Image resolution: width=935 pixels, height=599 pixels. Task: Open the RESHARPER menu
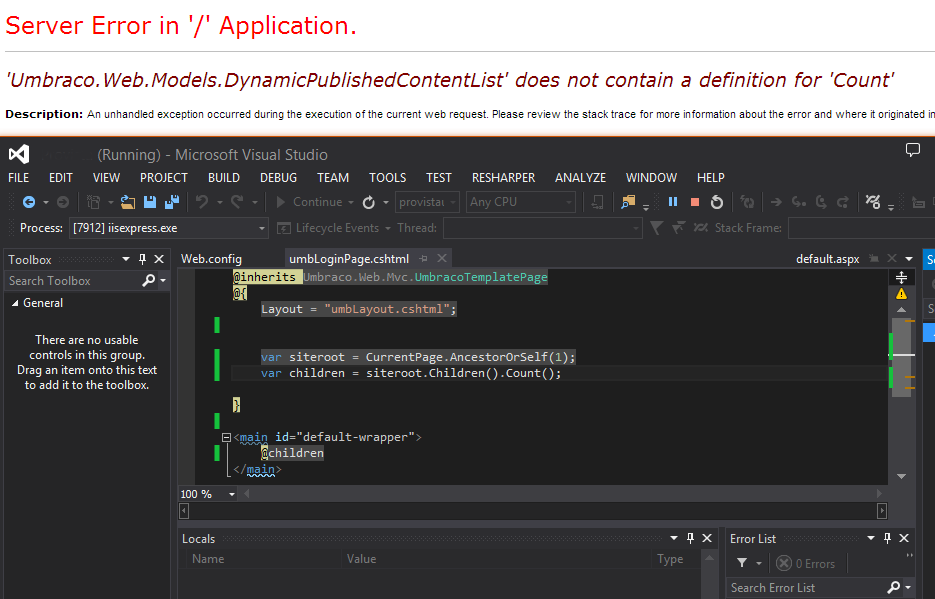pos(503,178)
